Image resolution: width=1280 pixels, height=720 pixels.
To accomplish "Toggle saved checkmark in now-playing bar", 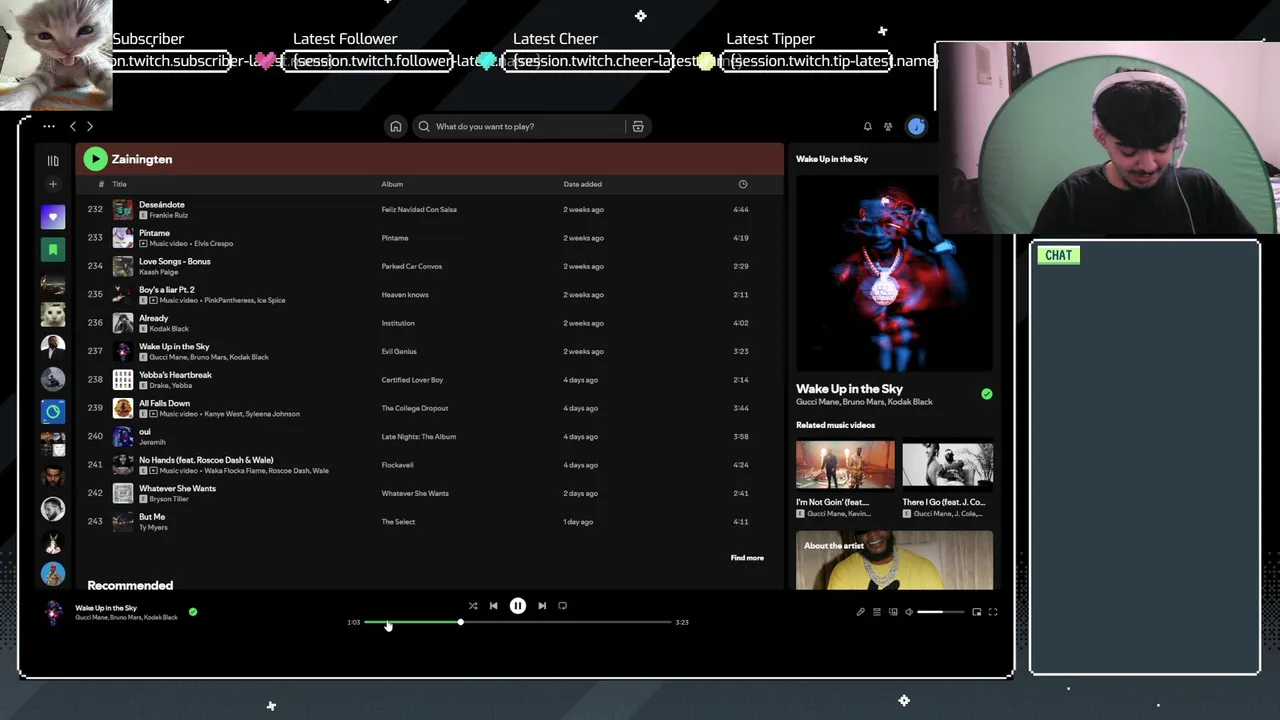I will point(193,612).
